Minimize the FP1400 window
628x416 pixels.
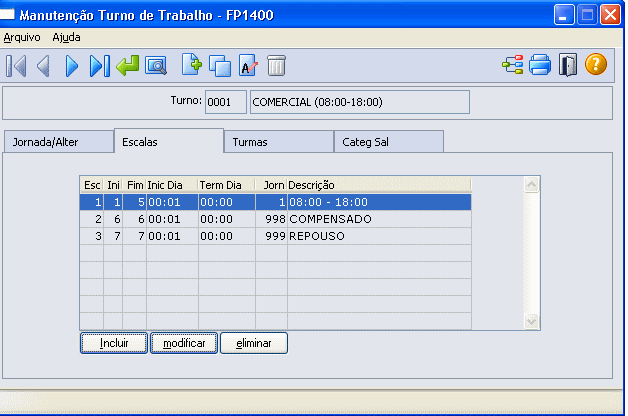564,15
